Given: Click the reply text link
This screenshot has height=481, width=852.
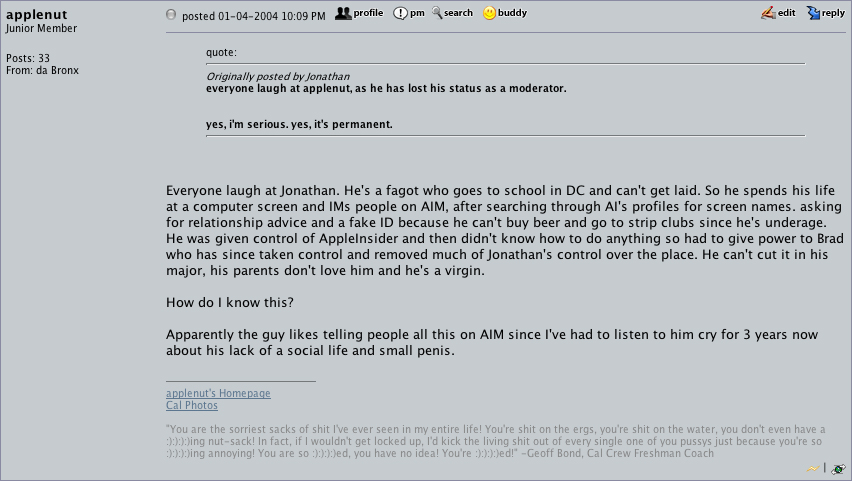Looking at the screenshot, I should coord(833,14).
